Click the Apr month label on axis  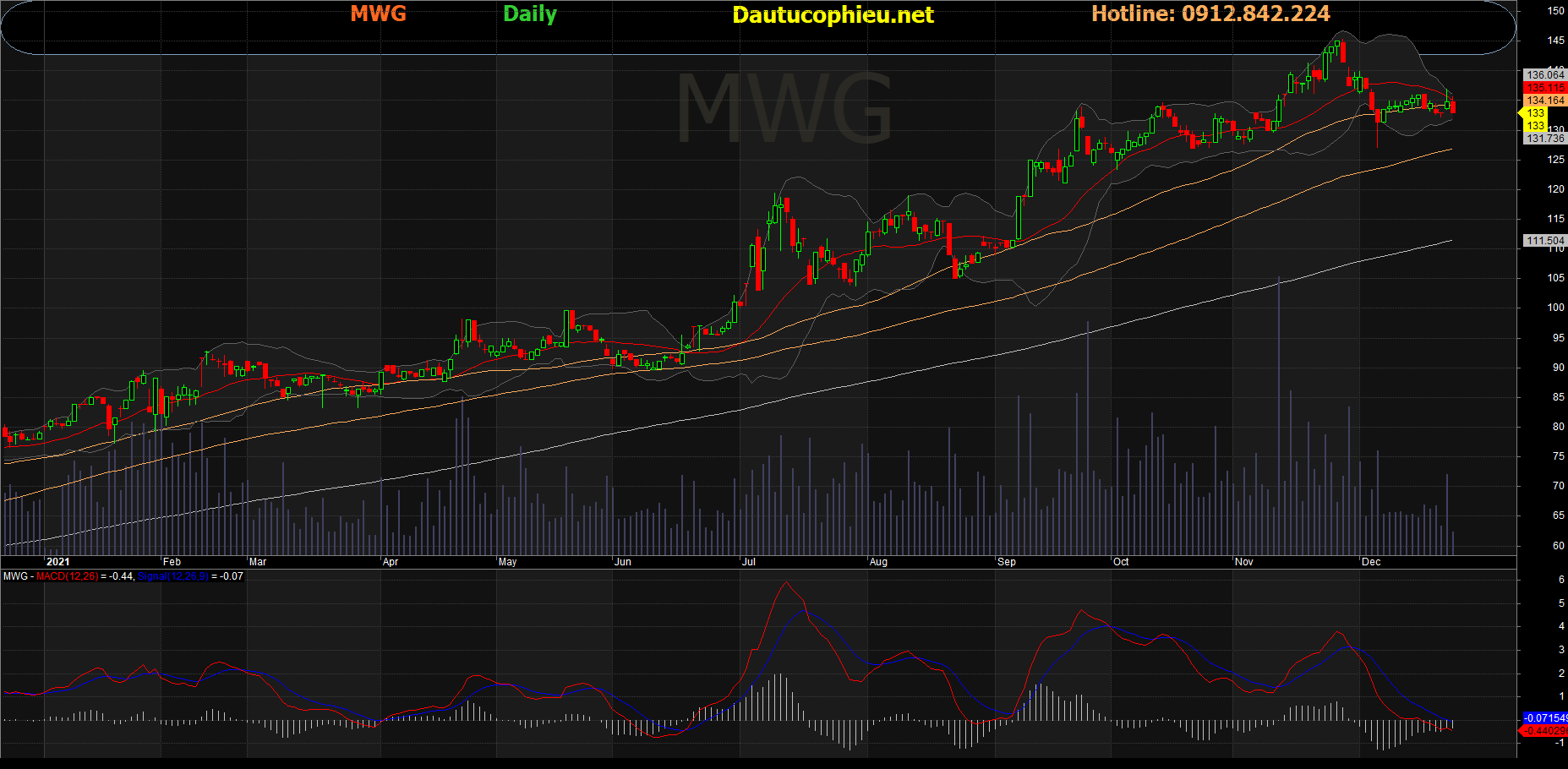[390, 562]
